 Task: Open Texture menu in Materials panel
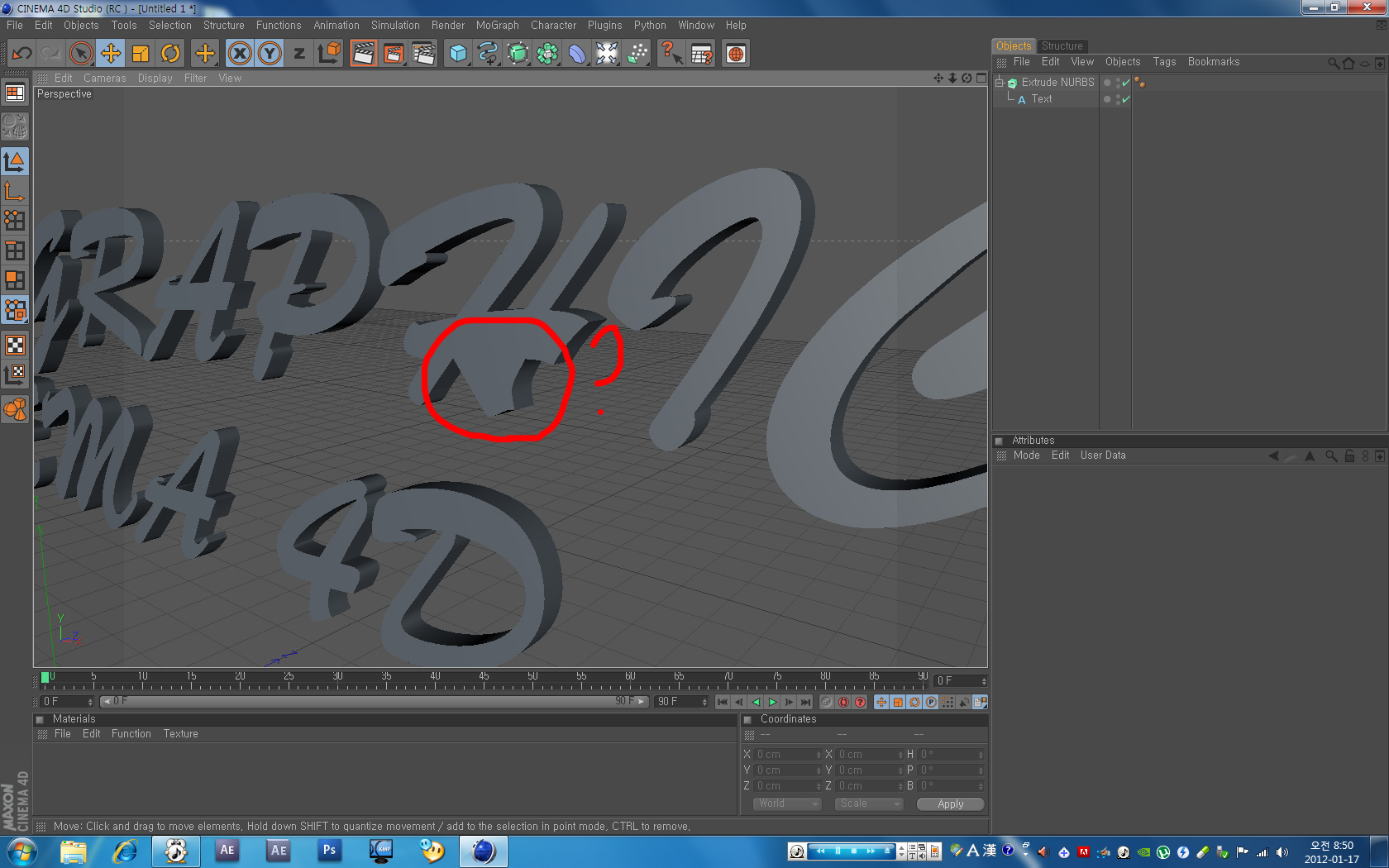coord(180,734)
